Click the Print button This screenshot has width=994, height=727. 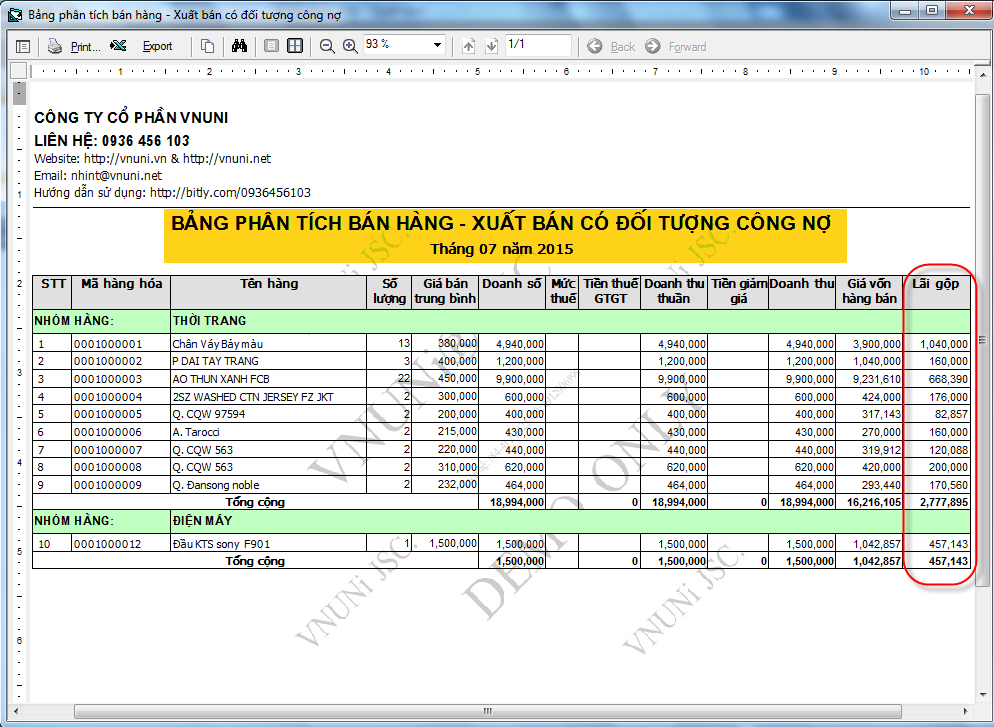point(74,46)
